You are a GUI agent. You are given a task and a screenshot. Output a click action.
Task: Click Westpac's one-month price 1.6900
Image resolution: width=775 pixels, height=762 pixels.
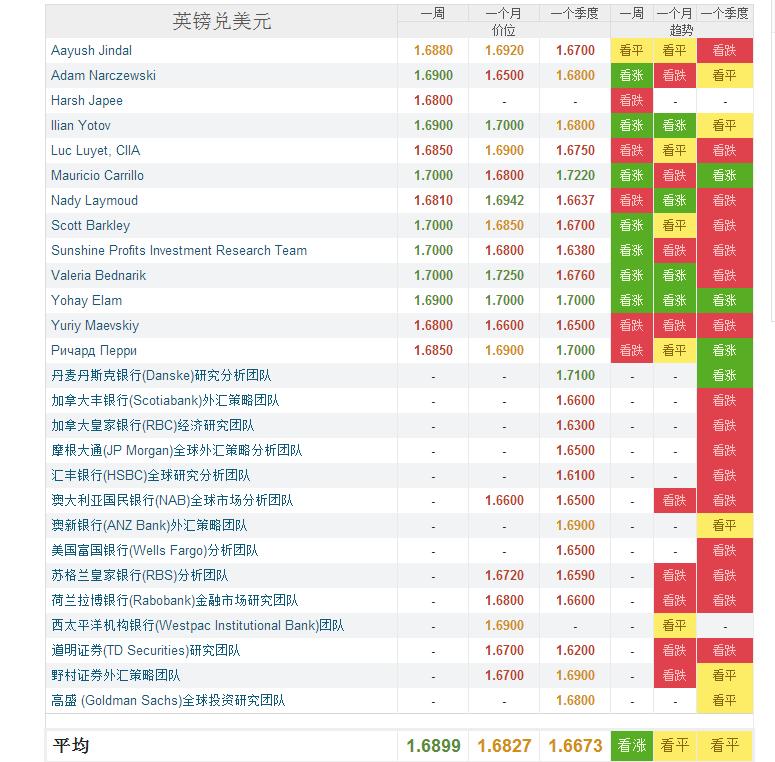[504, 625]
